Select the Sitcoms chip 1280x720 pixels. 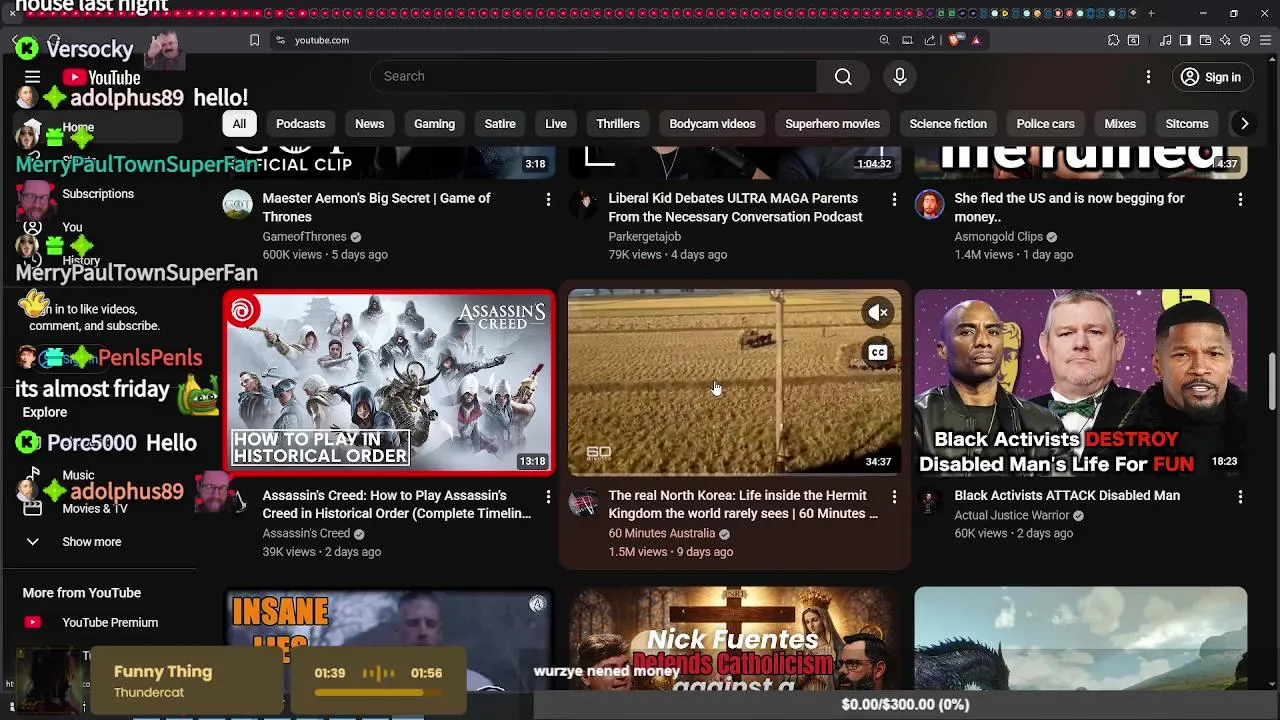coord(1187,124)
